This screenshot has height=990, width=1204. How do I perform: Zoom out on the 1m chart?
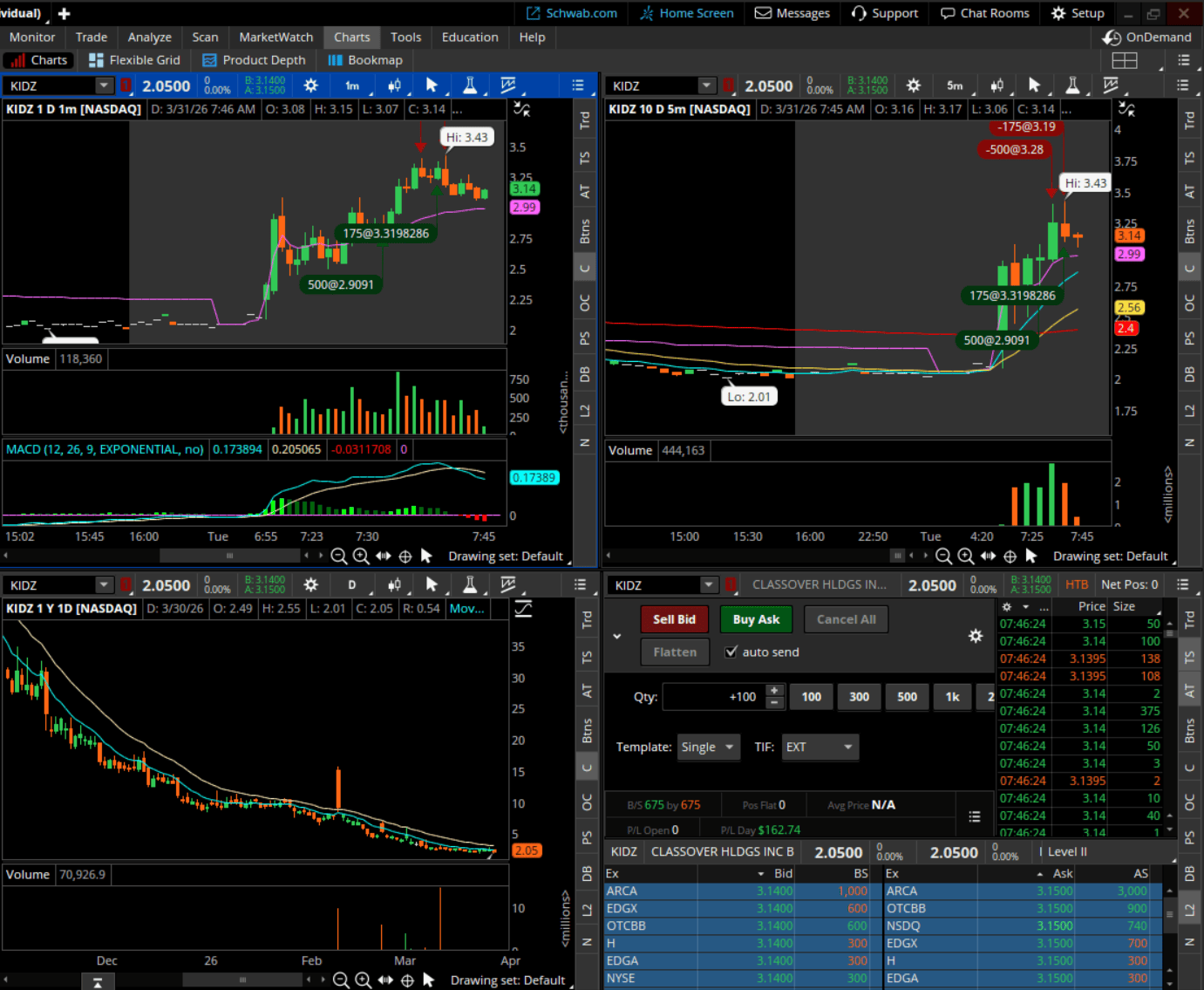click(339, 556)
